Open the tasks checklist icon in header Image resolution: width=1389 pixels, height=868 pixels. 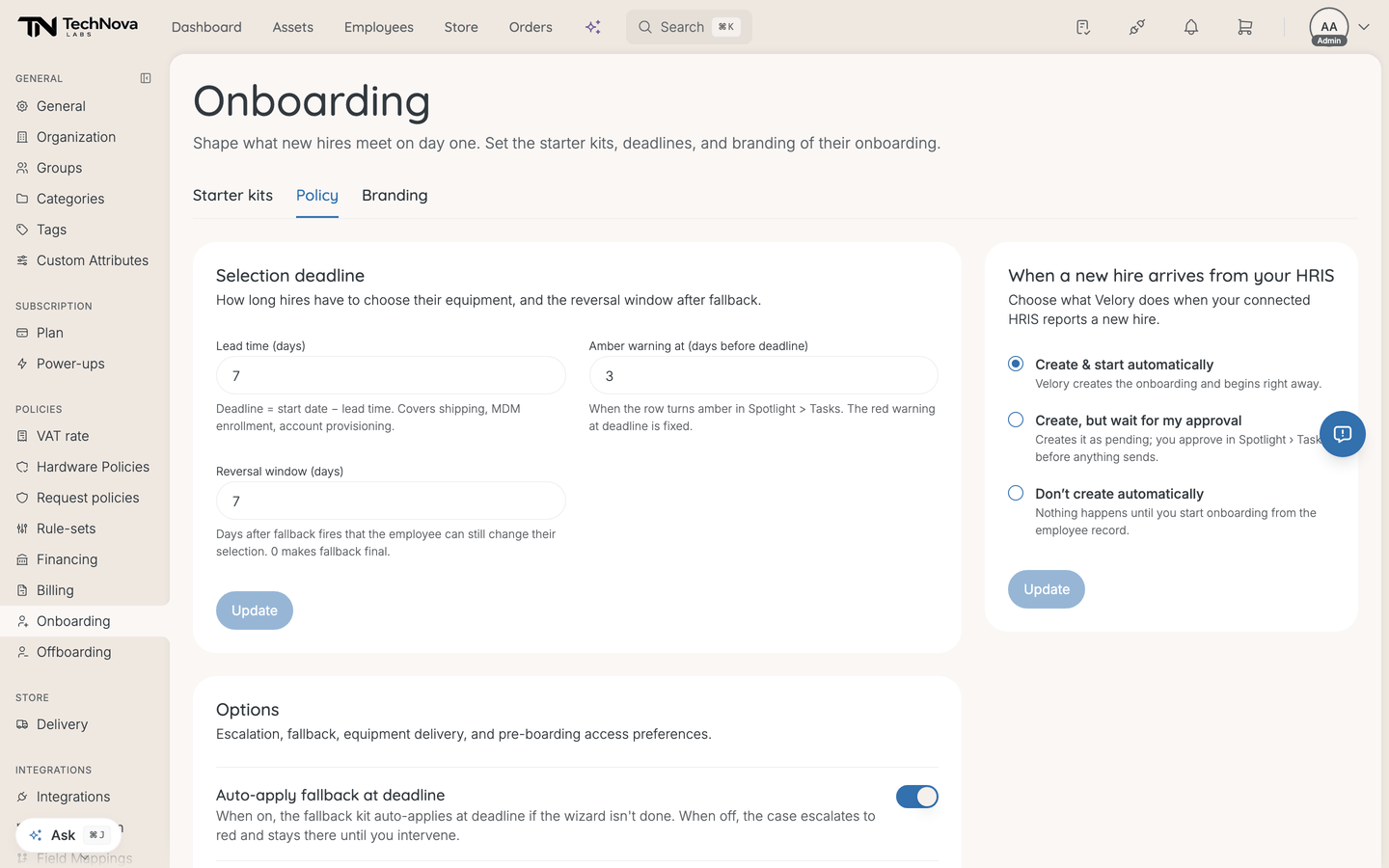coord(1083,27)
